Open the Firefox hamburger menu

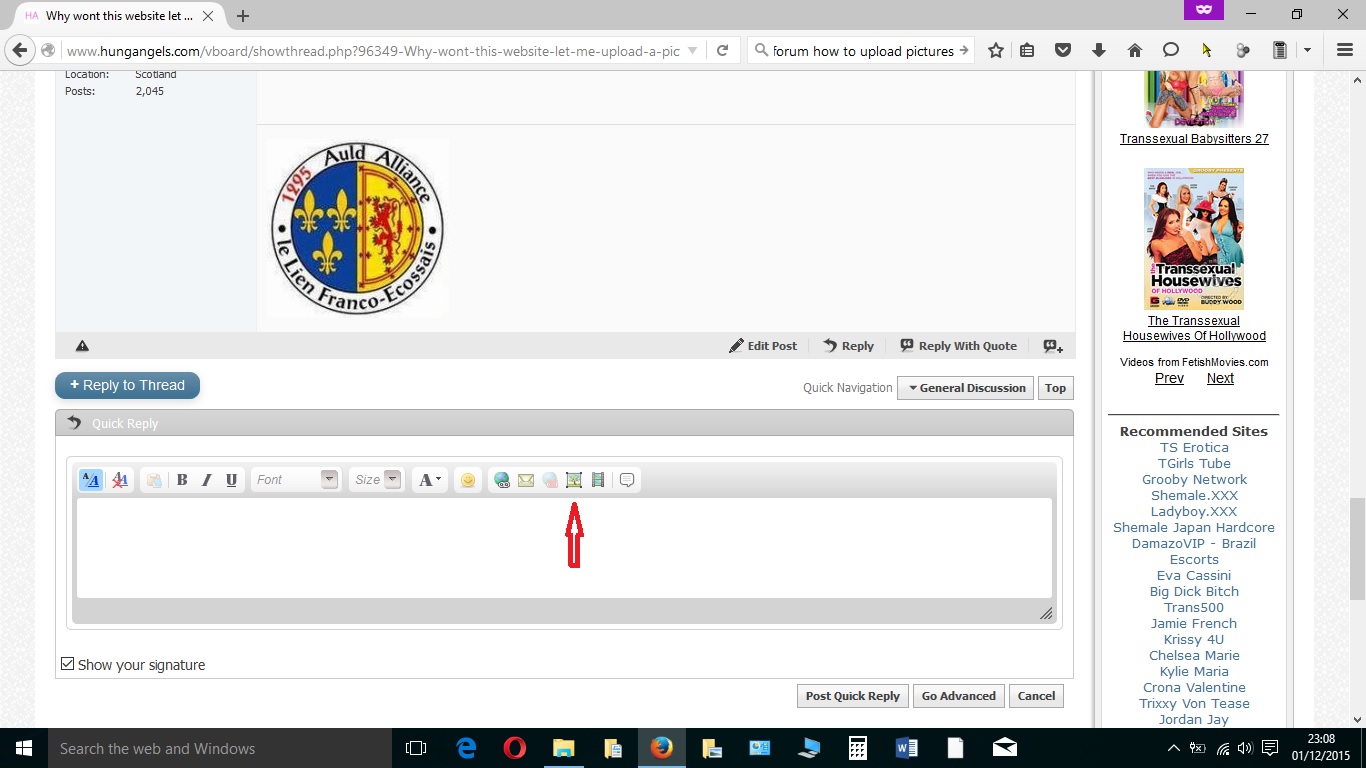pos(1344,50)
